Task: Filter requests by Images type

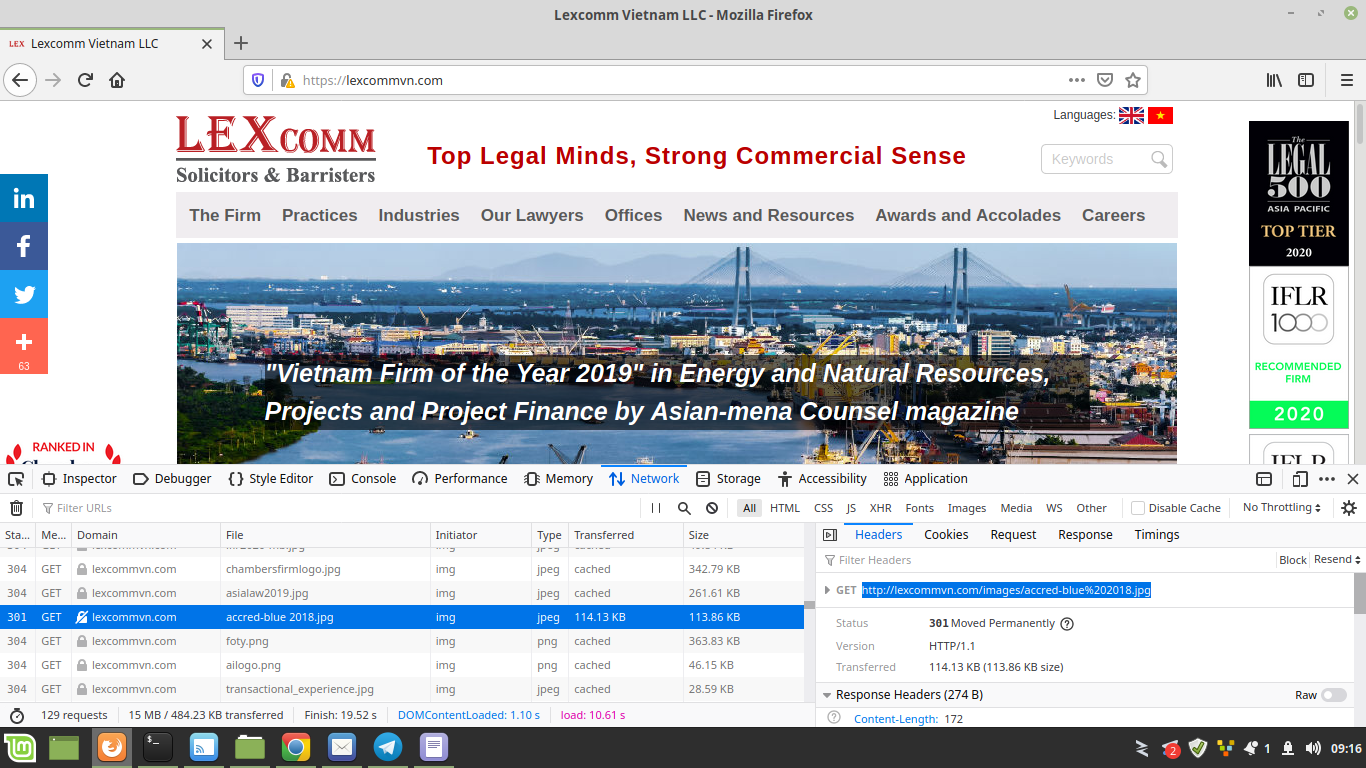Action: (x=967, y=508)
